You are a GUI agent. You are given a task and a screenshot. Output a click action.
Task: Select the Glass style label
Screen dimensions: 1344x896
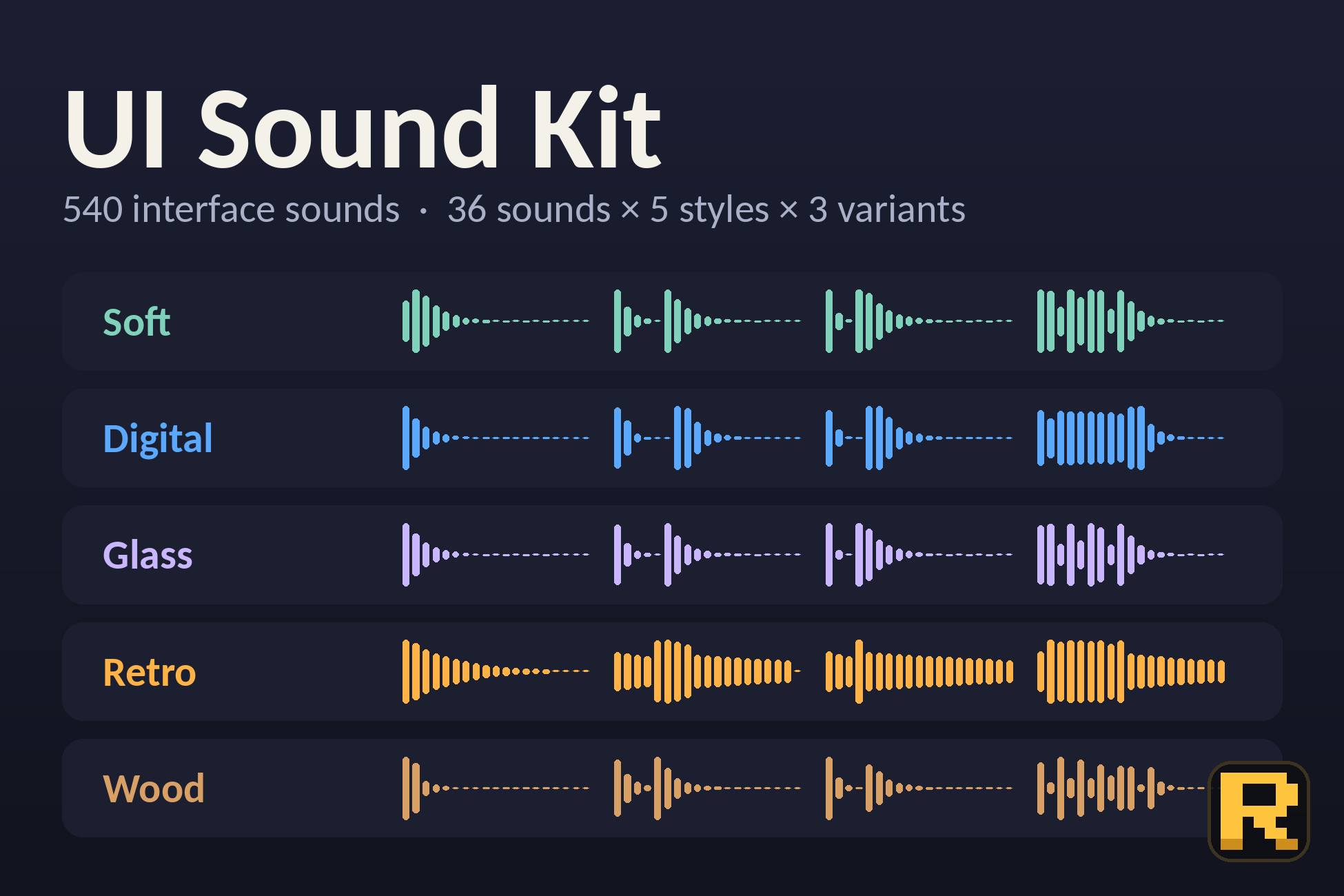click(147, 555)
